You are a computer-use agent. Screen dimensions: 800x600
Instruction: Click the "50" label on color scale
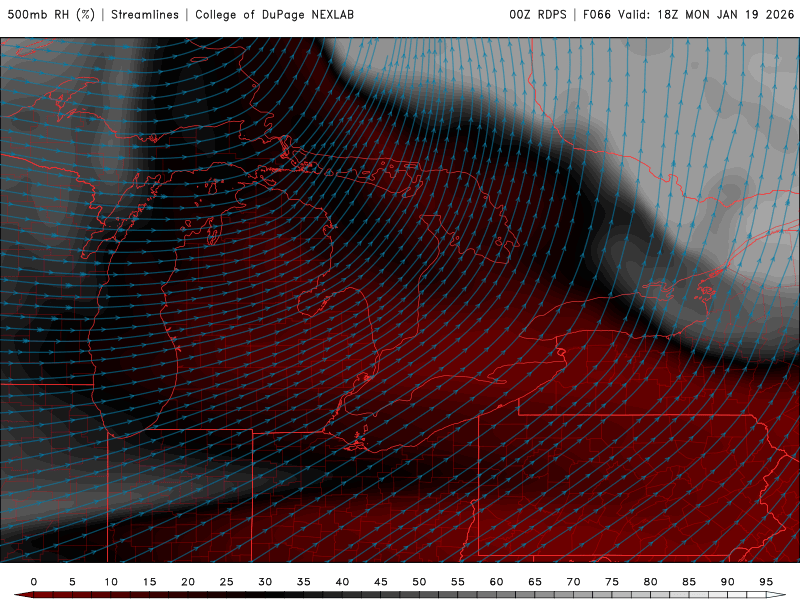click(419, 582)
